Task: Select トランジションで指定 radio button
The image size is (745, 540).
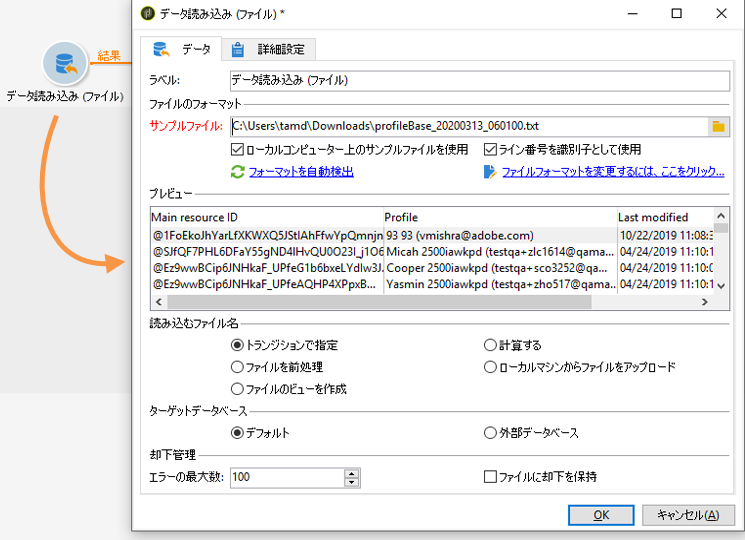Action: 237,345
